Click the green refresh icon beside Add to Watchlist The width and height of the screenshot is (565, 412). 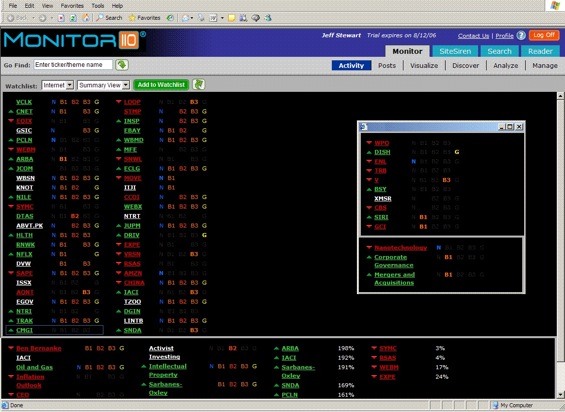tap(199, 85)
